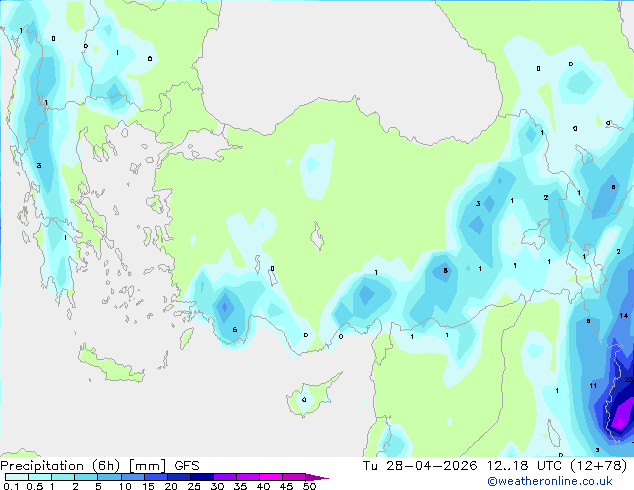634x490 pixels.
Task: Click the legend label '50'
Action: tap(309, 486)
